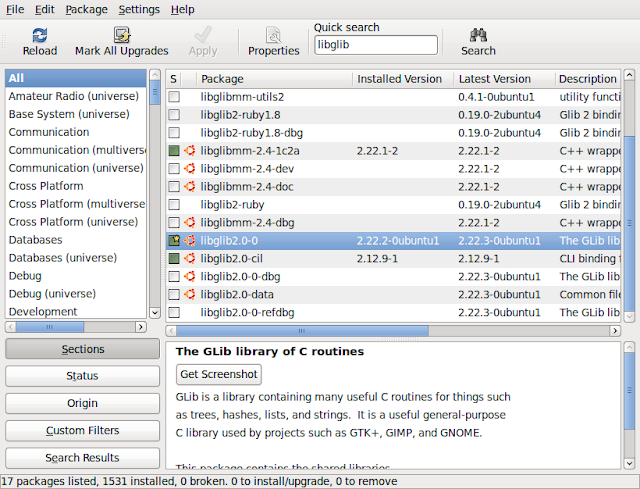Open the Help menu
Screen dimensions: 640x489
[182, 9]
